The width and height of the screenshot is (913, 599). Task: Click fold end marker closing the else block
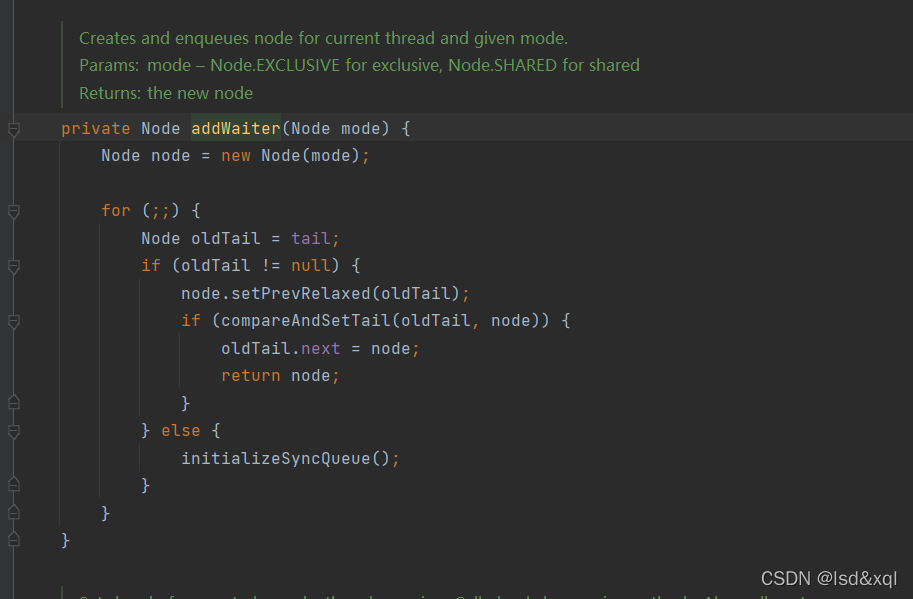[14, 484]
